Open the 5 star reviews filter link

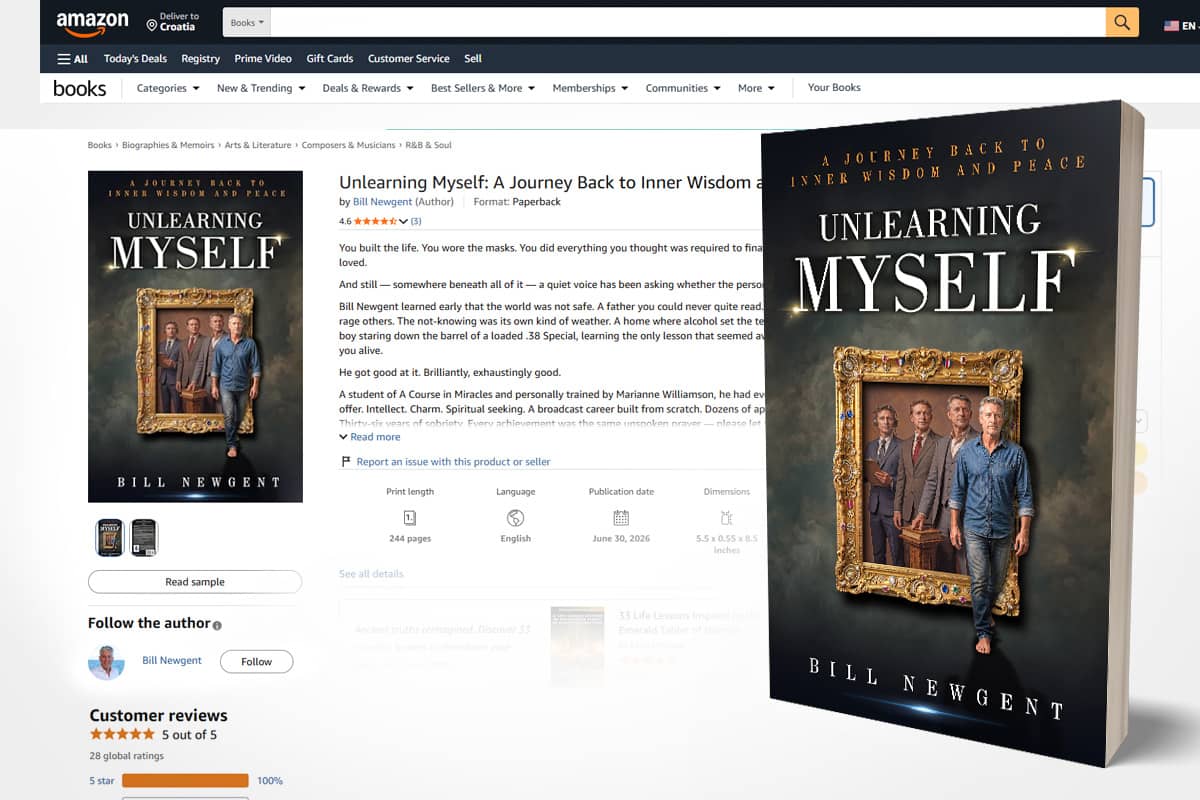pyautogui.click(x=101, y=781)
